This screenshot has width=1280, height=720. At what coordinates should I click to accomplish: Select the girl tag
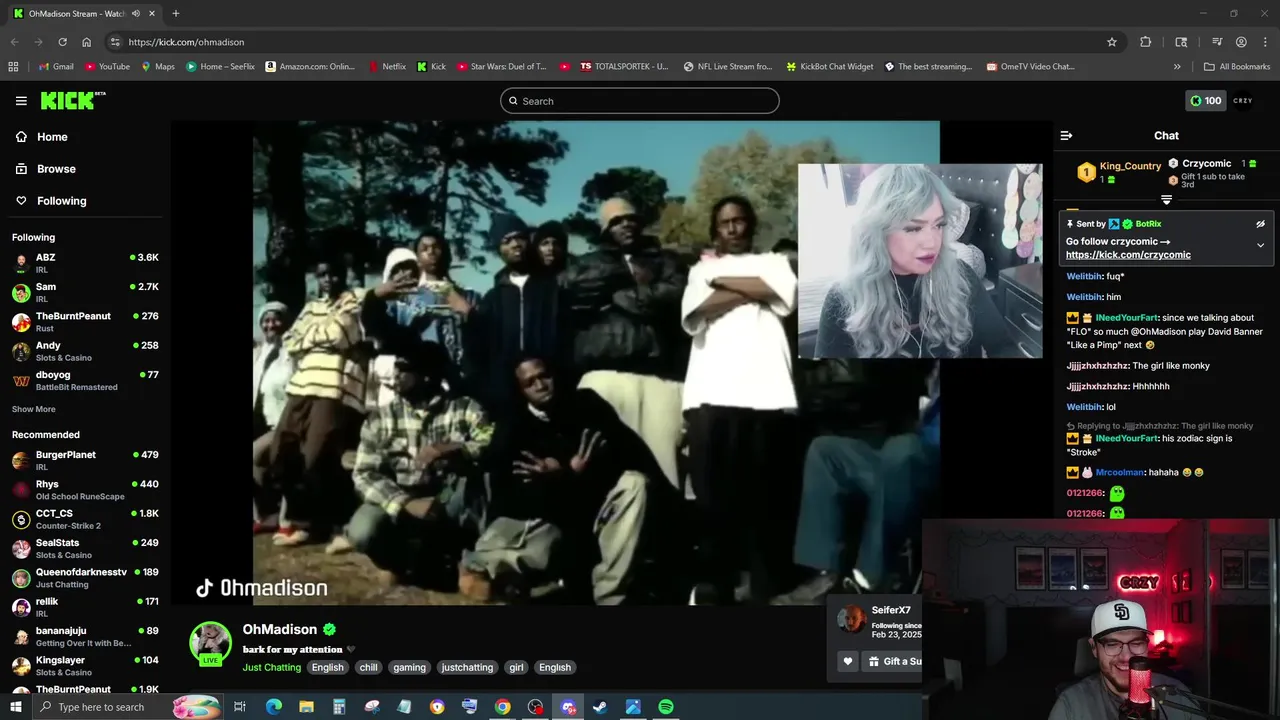click(516, 667)
